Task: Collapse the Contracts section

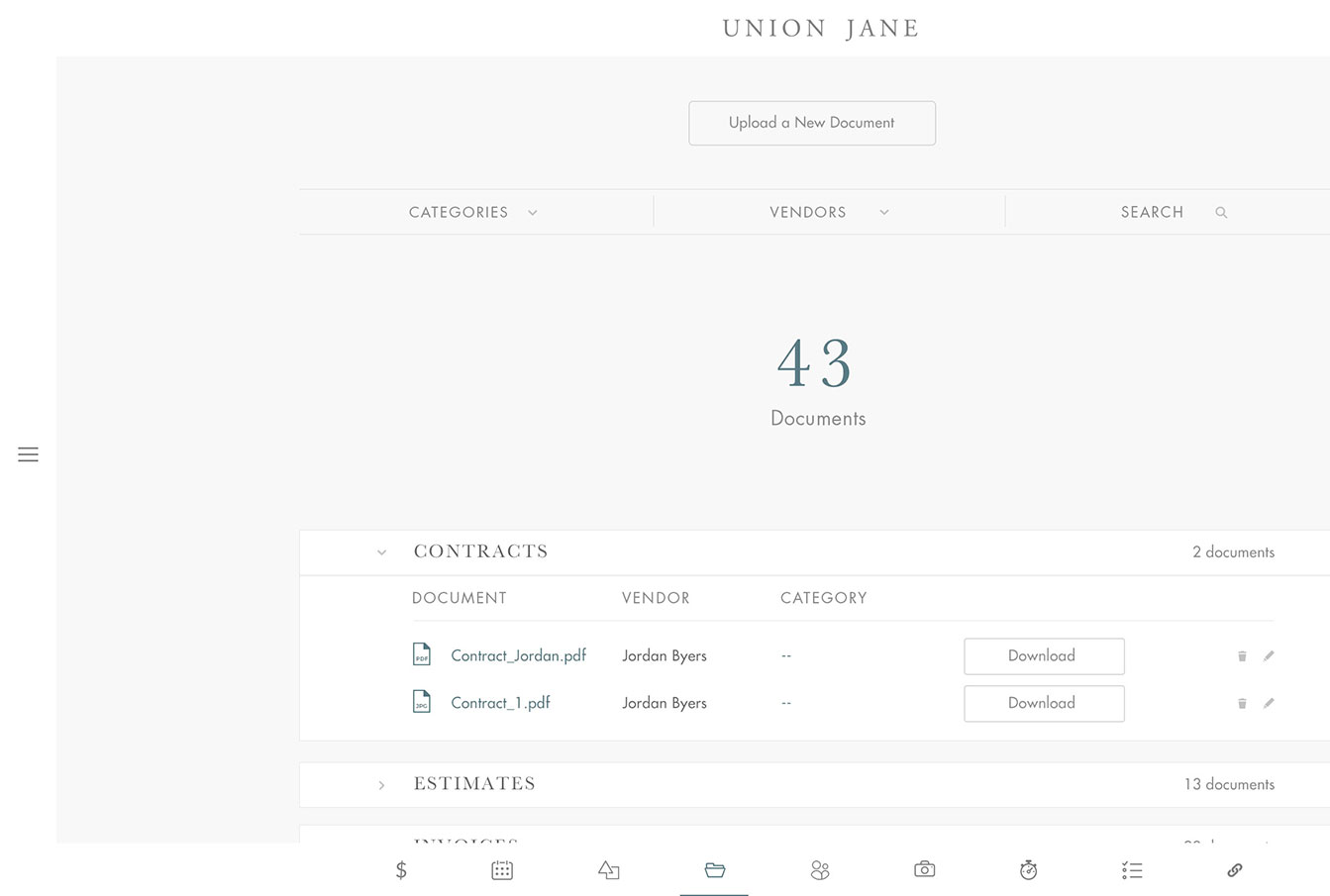Action: tap(381, 552)
